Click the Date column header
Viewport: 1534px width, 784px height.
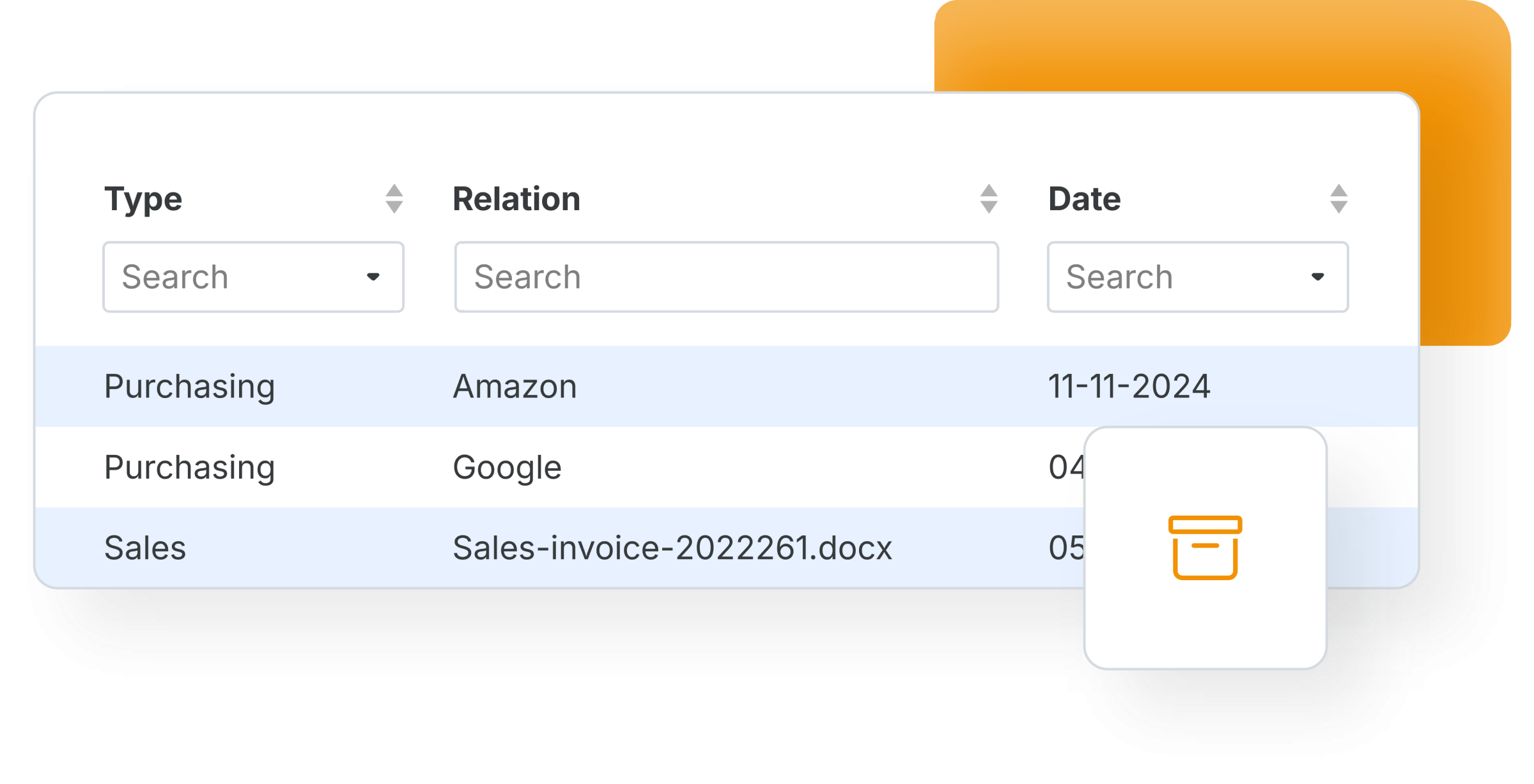pos(1085,199)
